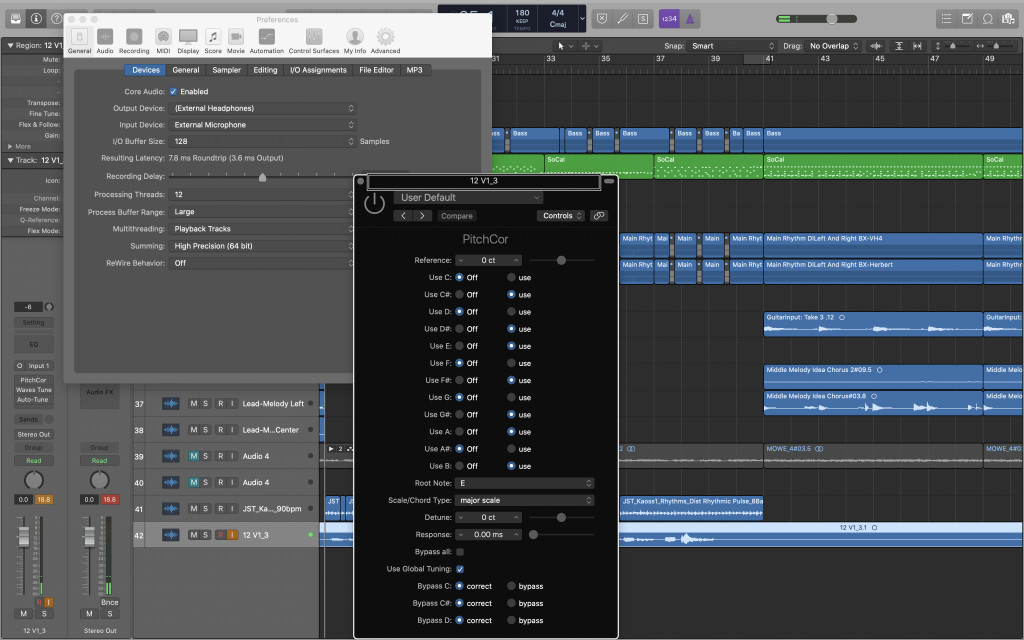Toggle Use Global Tuning in PitchCor
Screen dimensions: 1024x640
[x=459, y=568]
